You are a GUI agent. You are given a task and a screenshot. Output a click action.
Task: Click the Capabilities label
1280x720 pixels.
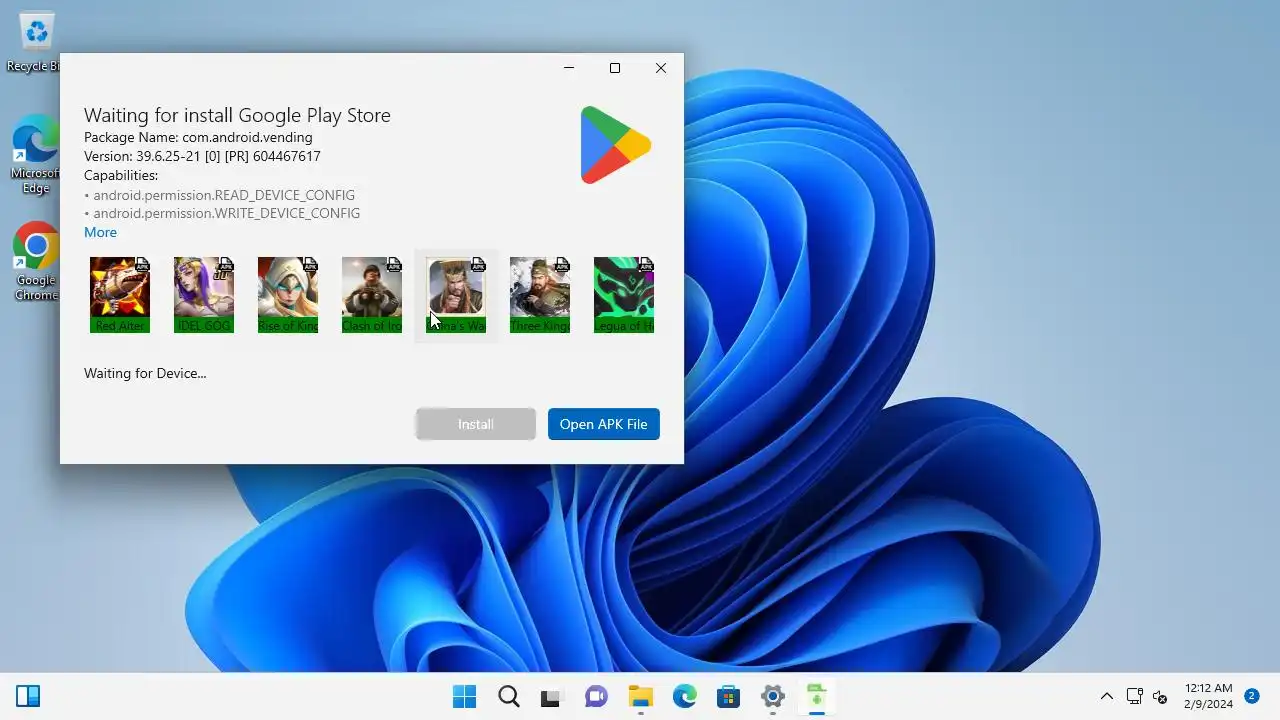click(x=121, y=175)
